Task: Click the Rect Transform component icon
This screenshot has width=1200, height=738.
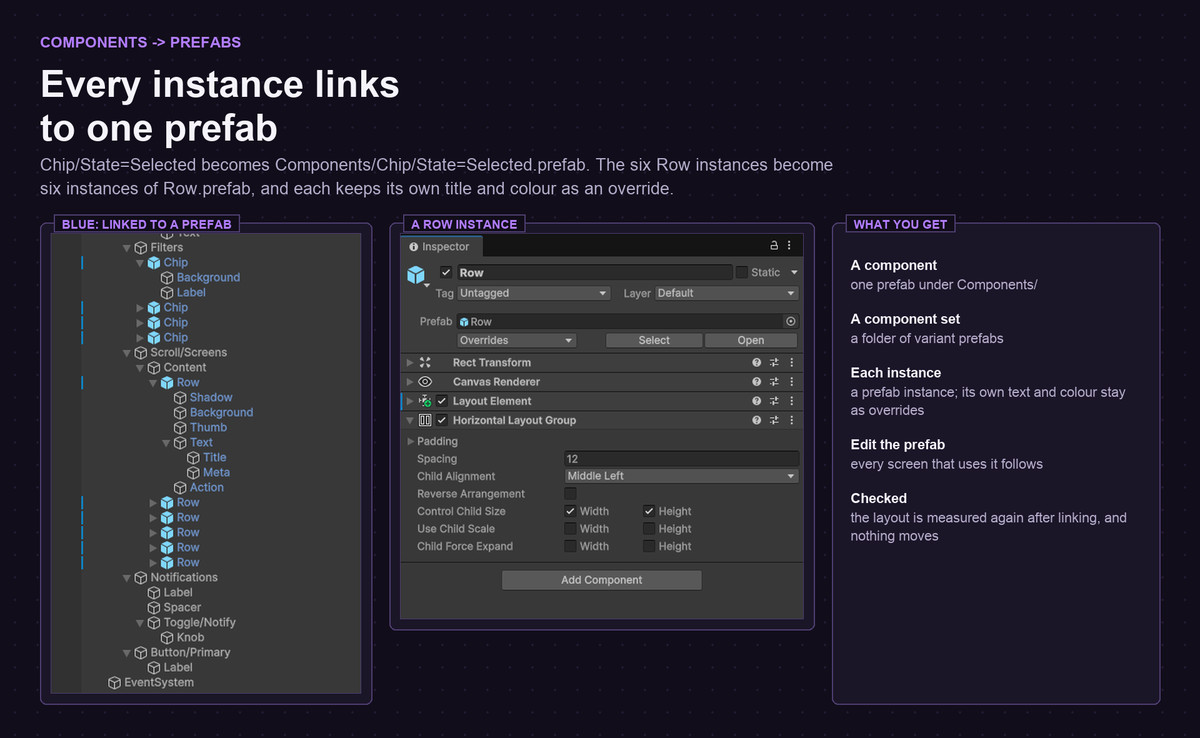Action: [x=425, y=363]
